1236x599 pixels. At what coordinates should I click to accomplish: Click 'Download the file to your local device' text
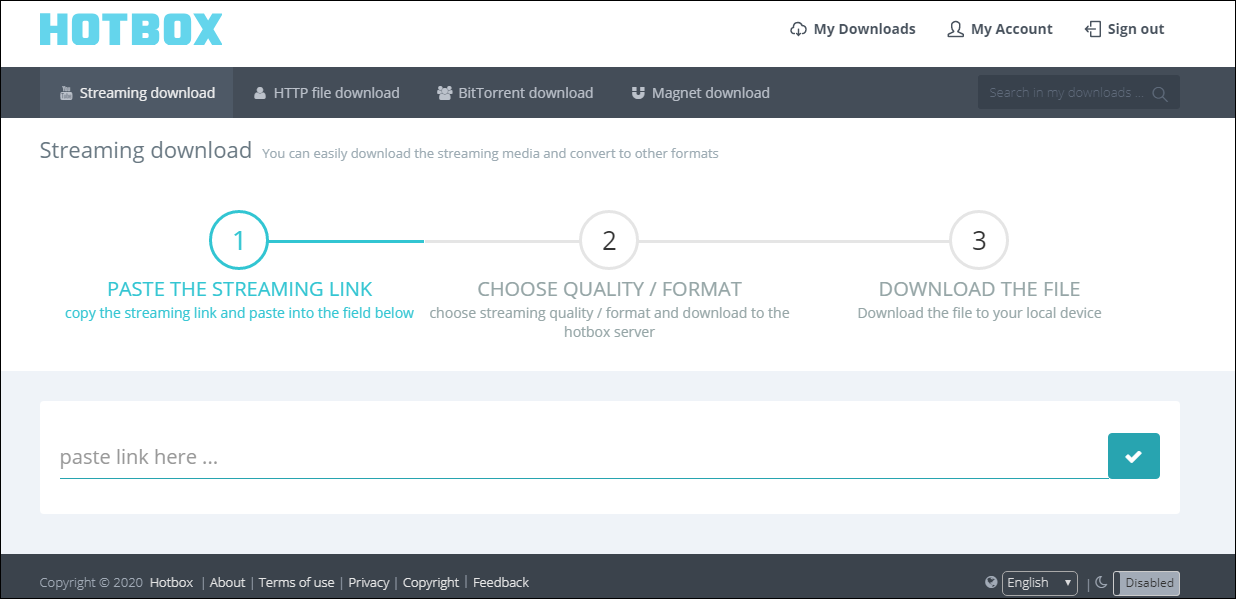point(979,313)
